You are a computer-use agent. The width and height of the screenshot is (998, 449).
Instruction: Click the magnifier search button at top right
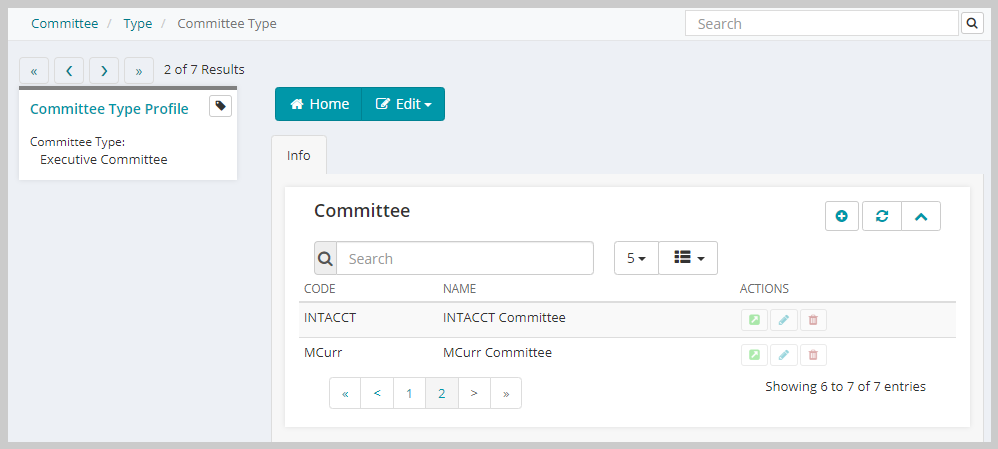click(972, 24)
